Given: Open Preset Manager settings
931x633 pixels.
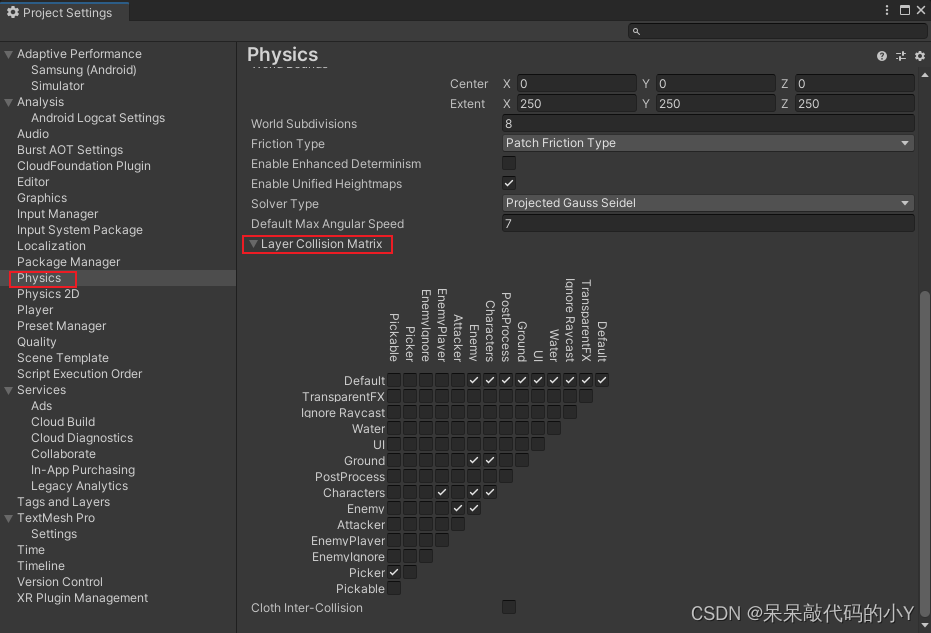Looking at the screenshot, I should point(62,327).
